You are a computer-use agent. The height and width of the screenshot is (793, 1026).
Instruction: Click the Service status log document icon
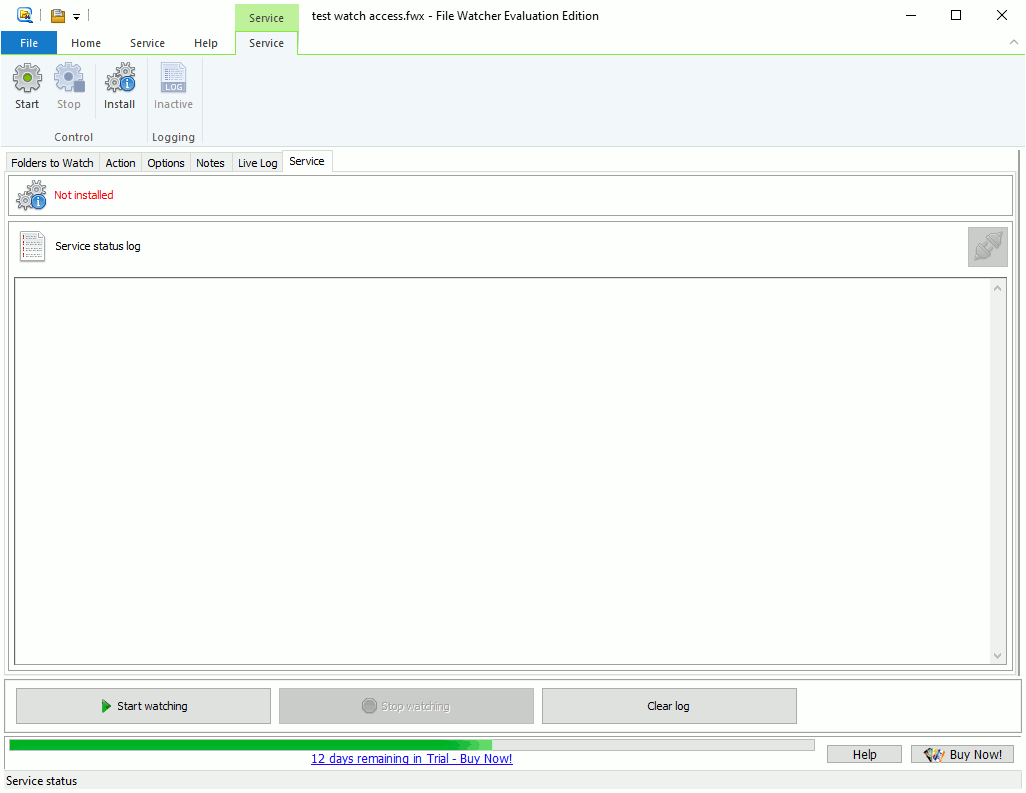point(33,247)
